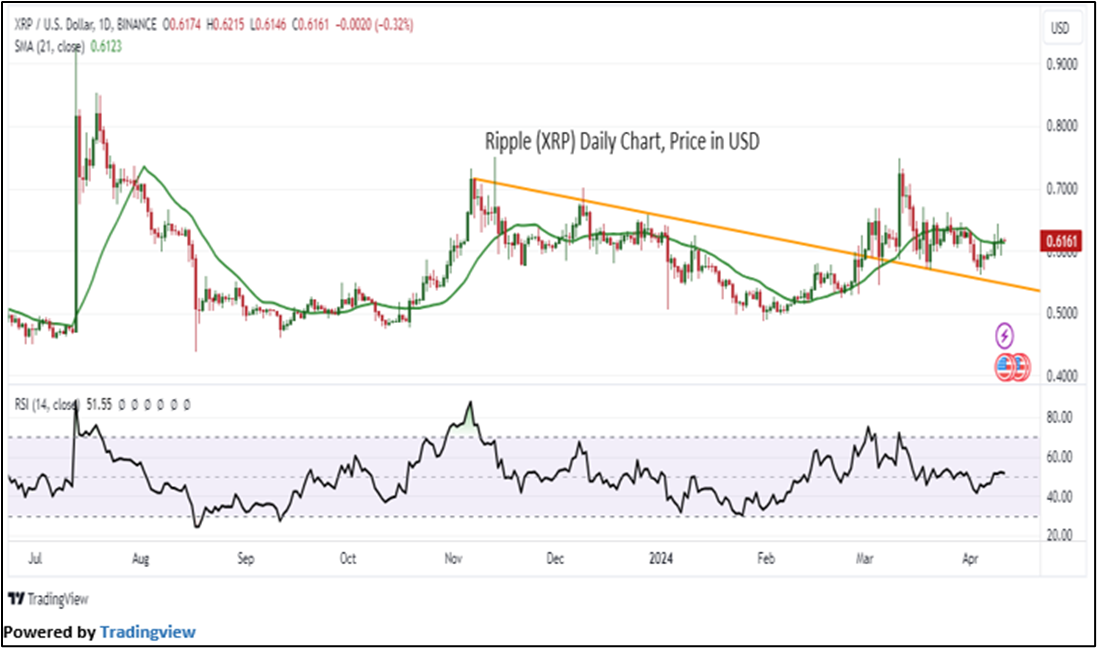Click the RSI value 51.55
Image resolution: width=1097 pixels, height=648 pixels.
pyautogui.click(x=98, y=404)
